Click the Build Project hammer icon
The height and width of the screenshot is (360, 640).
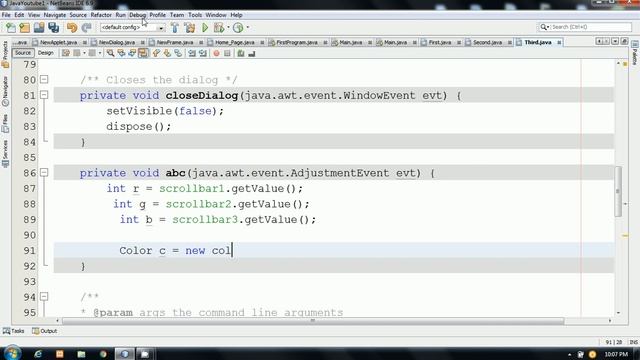[175, 27]
